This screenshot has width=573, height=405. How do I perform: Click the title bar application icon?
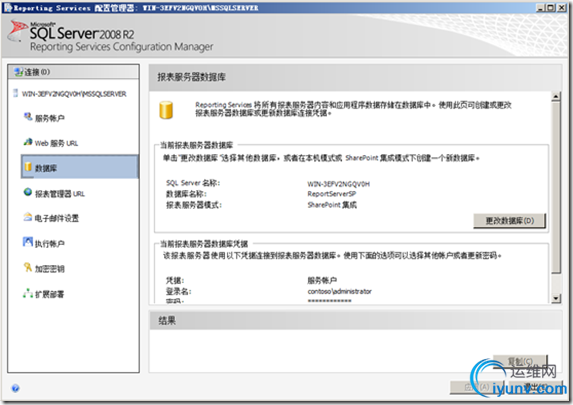coord(7,8)
